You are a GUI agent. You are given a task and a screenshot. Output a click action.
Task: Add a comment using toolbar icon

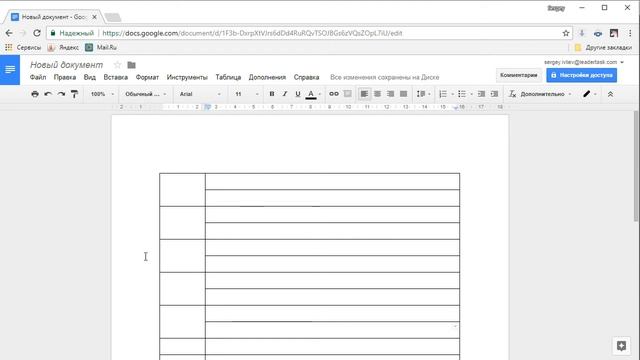point(347,94)
